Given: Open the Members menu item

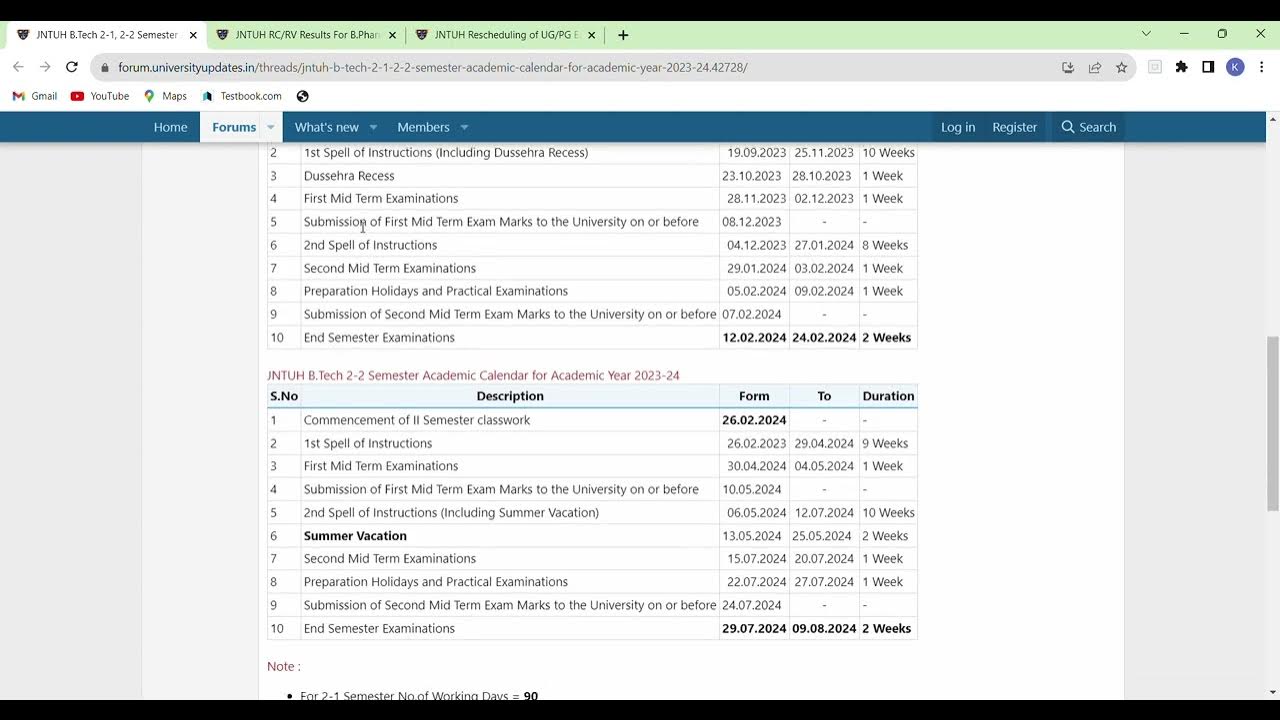Looking at the screenshot, I should pyautogui.click(x=423, y=127).
